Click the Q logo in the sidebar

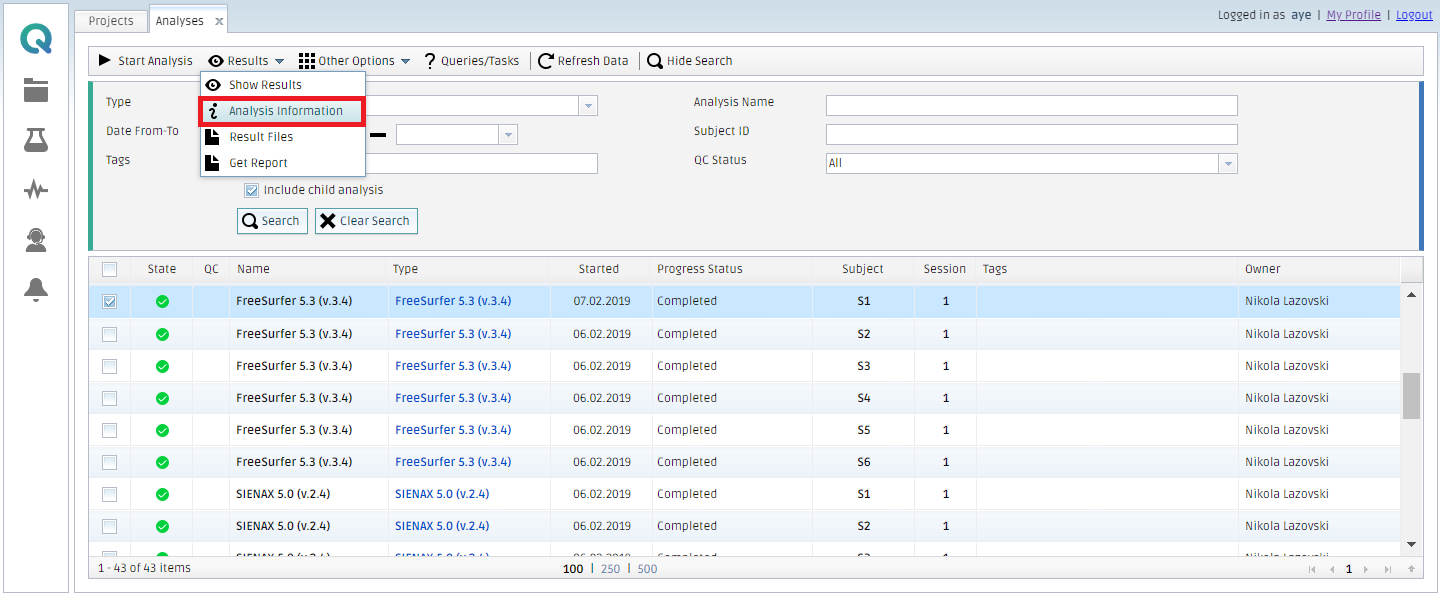pyautogui.click(x=36, y=39)
